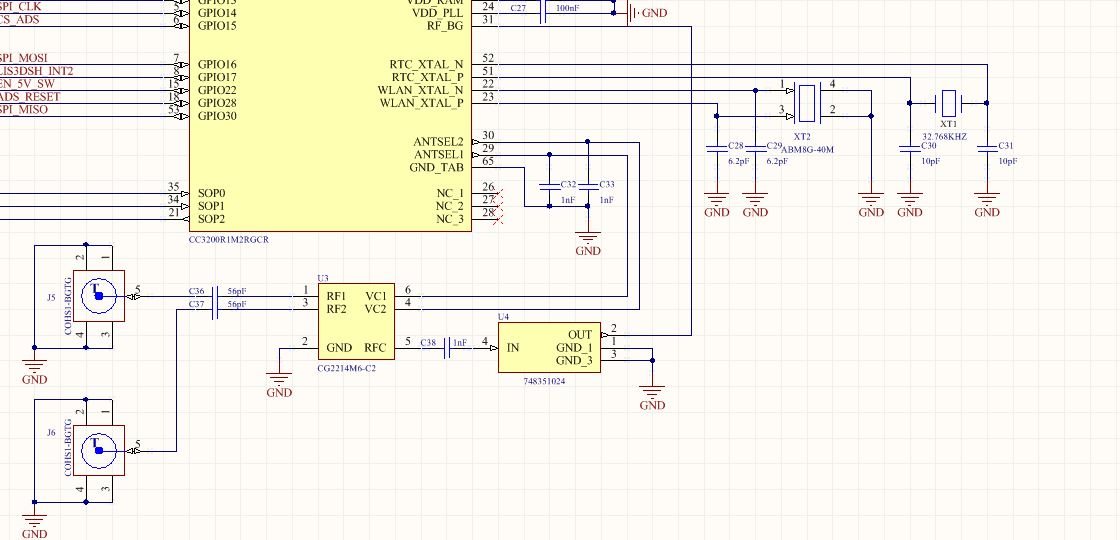1120x540 pixels.
Task: Select capacitor C27 symbol
Action: [544, 12]
